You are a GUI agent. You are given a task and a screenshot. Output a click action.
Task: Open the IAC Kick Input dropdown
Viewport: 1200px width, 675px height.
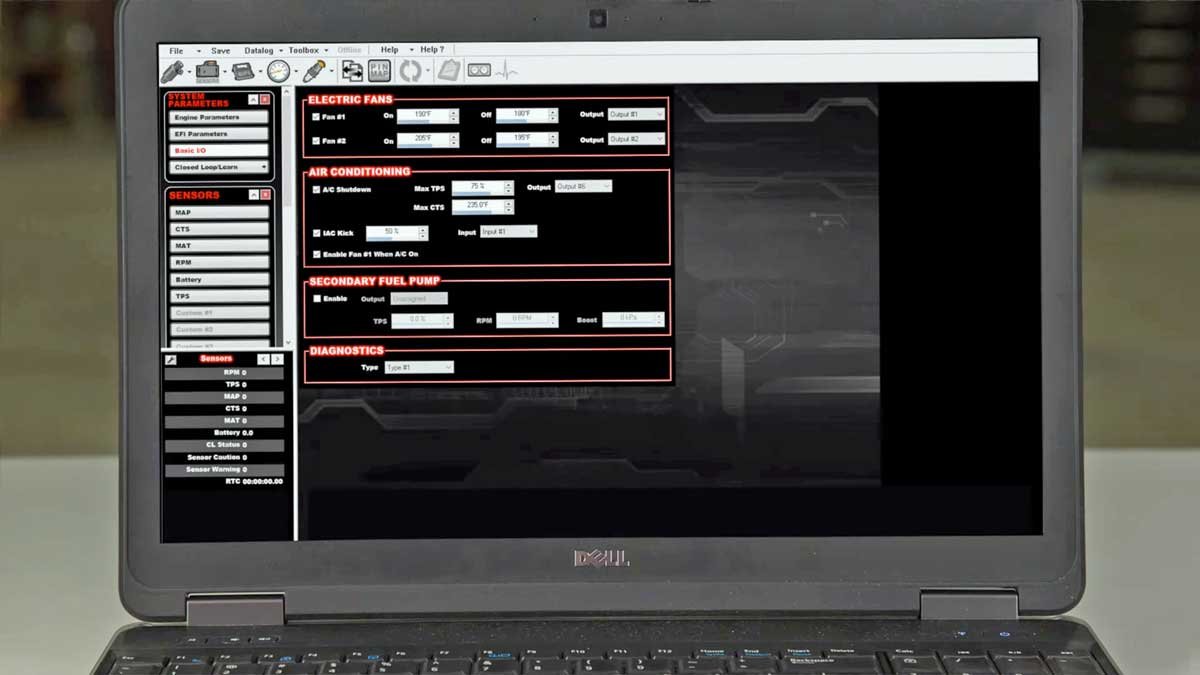pyautogui.click(x=509, y=232)
